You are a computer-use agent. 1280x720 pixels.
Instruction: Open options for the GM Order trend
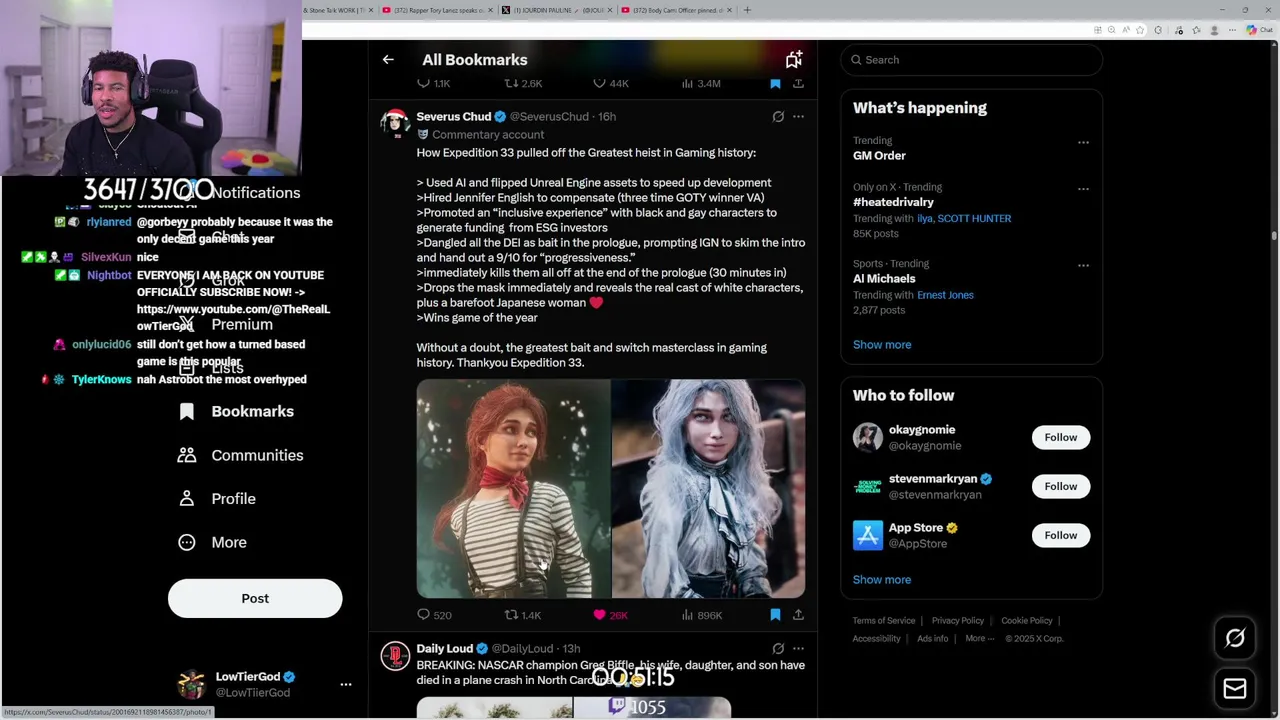[1083, 143]
